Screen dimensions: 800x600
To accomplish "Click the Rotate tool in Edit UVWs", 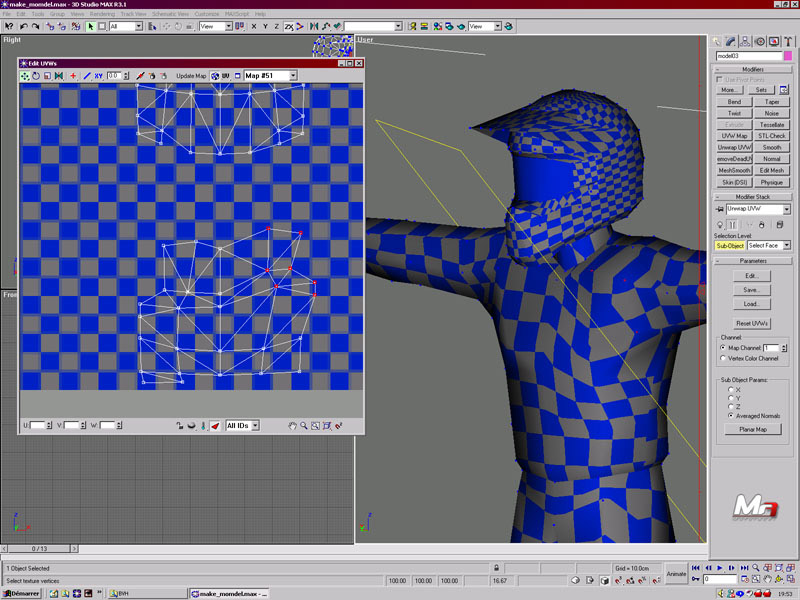I will [x=36, y=76].
